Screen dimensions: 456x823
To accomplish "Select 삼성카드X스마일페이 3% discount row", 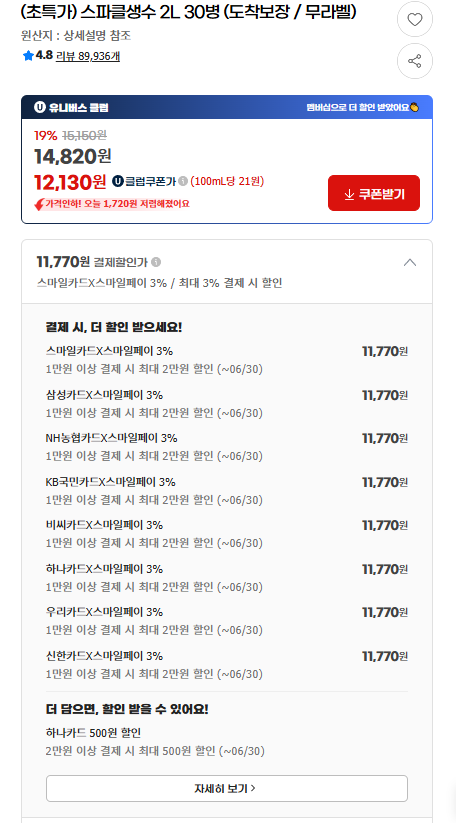I will tap(227, 404).
